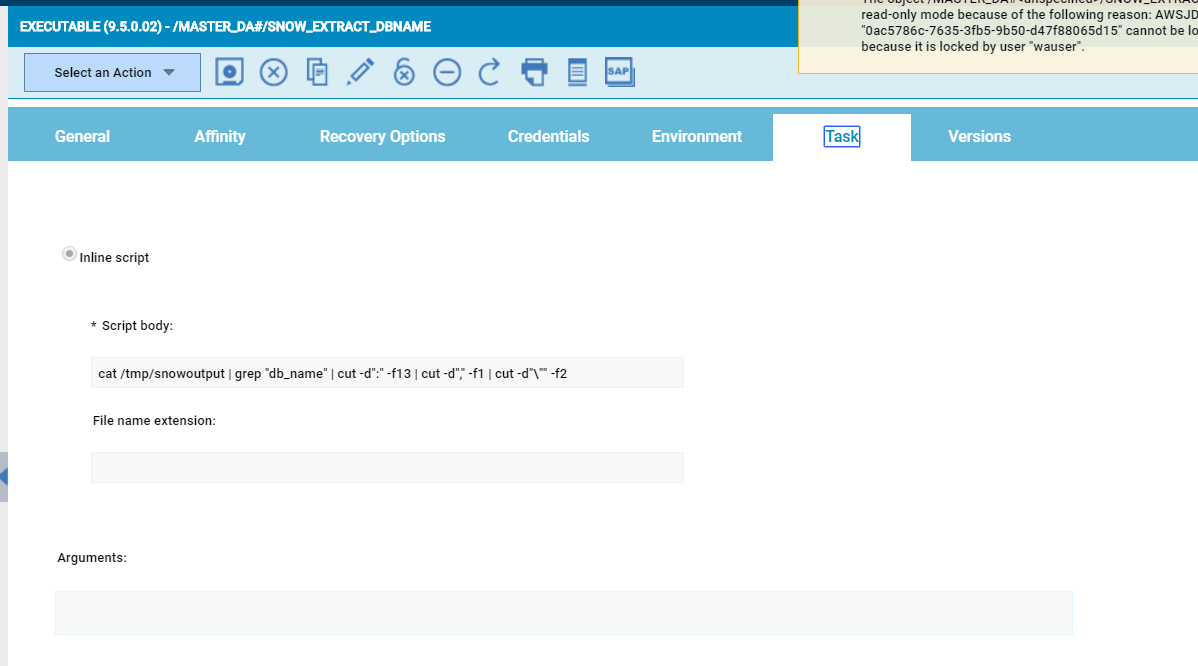The image size is (1198, 666).
Task: Click the File name extension field
Action: (387, 466)
